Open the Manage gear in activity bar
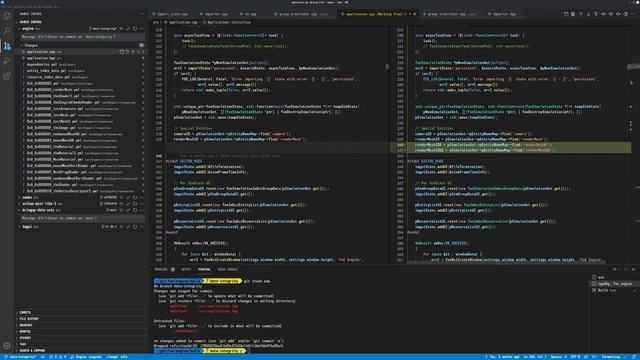Image resolution: width=640 pixels, height=360 pixels. click(x=7, y=346)
